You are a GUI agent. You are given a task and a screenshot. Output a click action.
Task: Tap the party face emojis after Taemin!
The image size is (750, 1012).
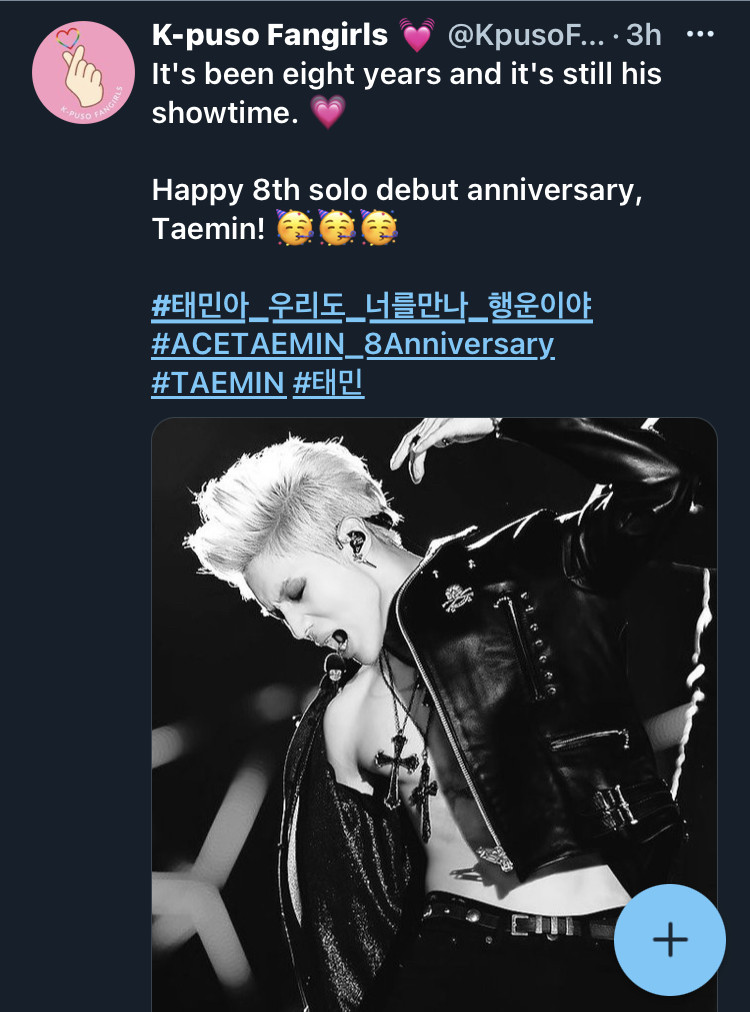point(336,227)
